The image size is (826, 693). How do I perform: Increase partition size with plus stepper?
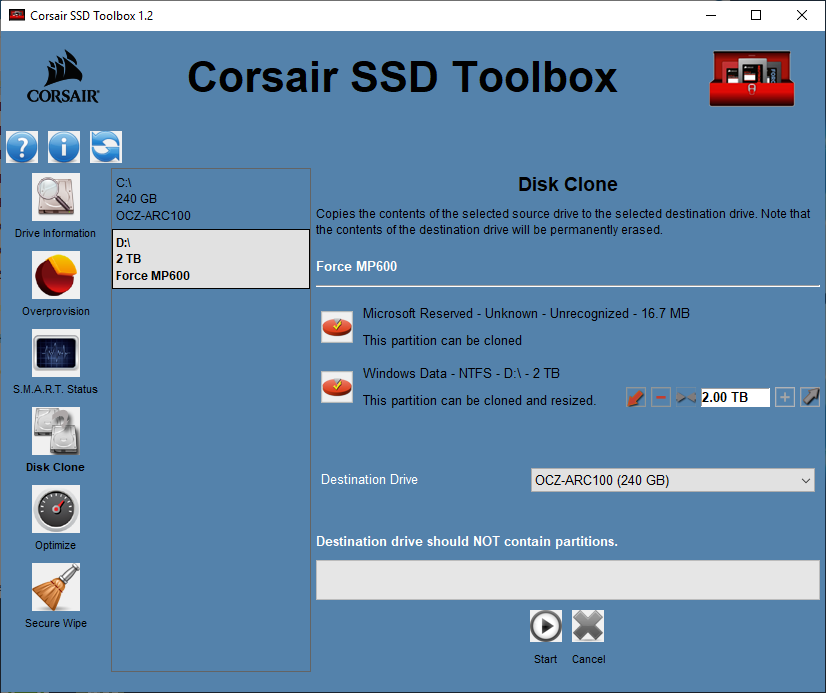tap(785, 397)
